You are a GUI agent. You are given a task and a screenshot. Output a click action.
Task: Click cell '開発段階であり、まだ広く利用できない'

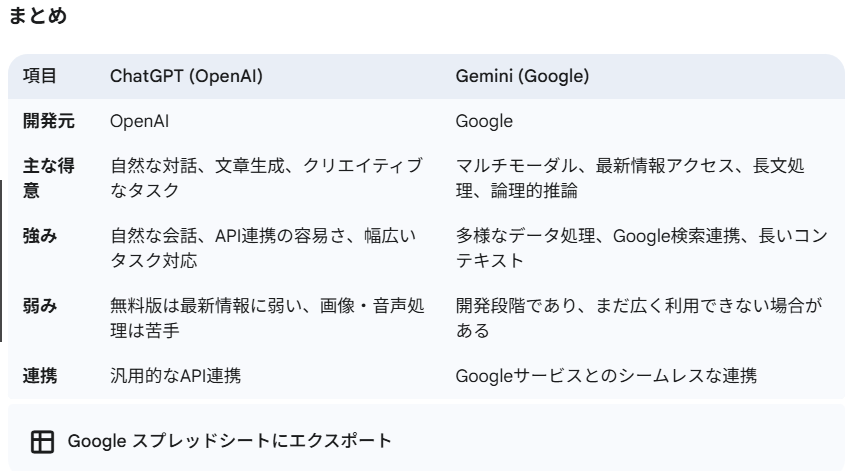[639, 318]
